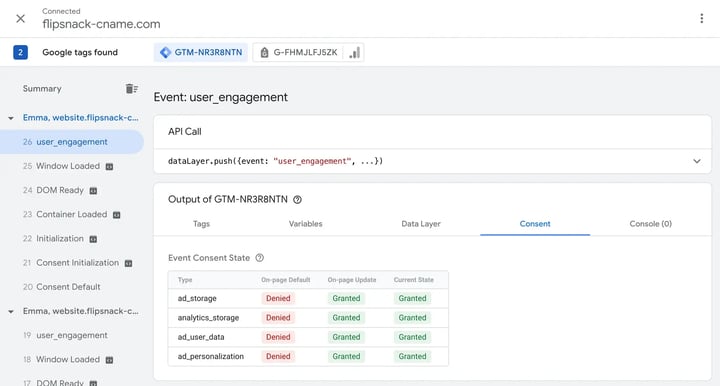Expand the API Call dataLayer.push details
Viewport: 720px width, 386px height.
[697, 161]
